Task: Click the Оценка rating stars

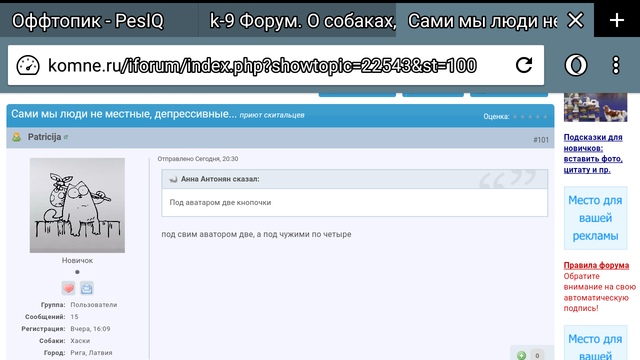Action: (530, 117)
